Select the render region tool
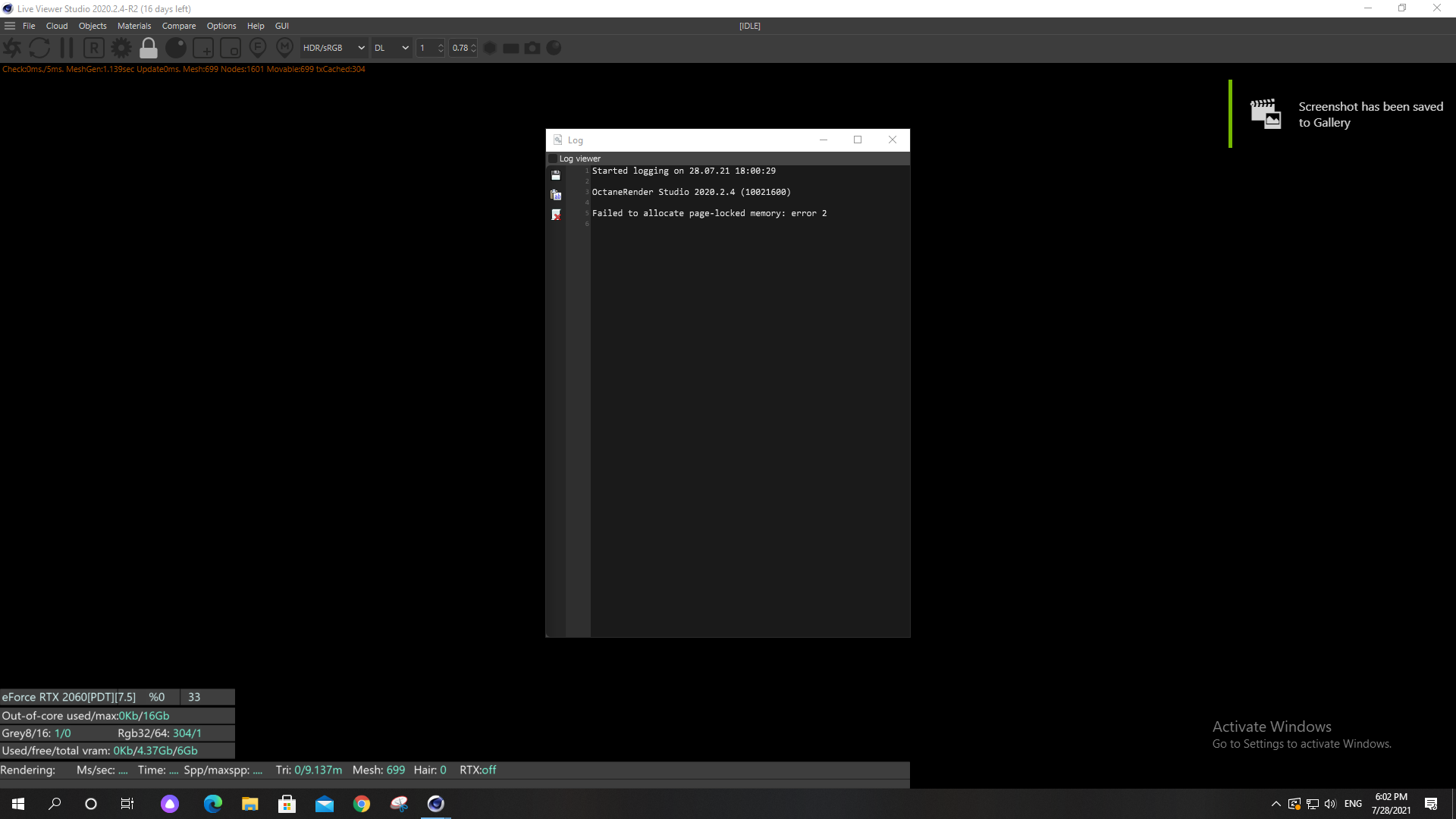The height and width of the screenshot is (819, 1456). (x=203, y=48)
